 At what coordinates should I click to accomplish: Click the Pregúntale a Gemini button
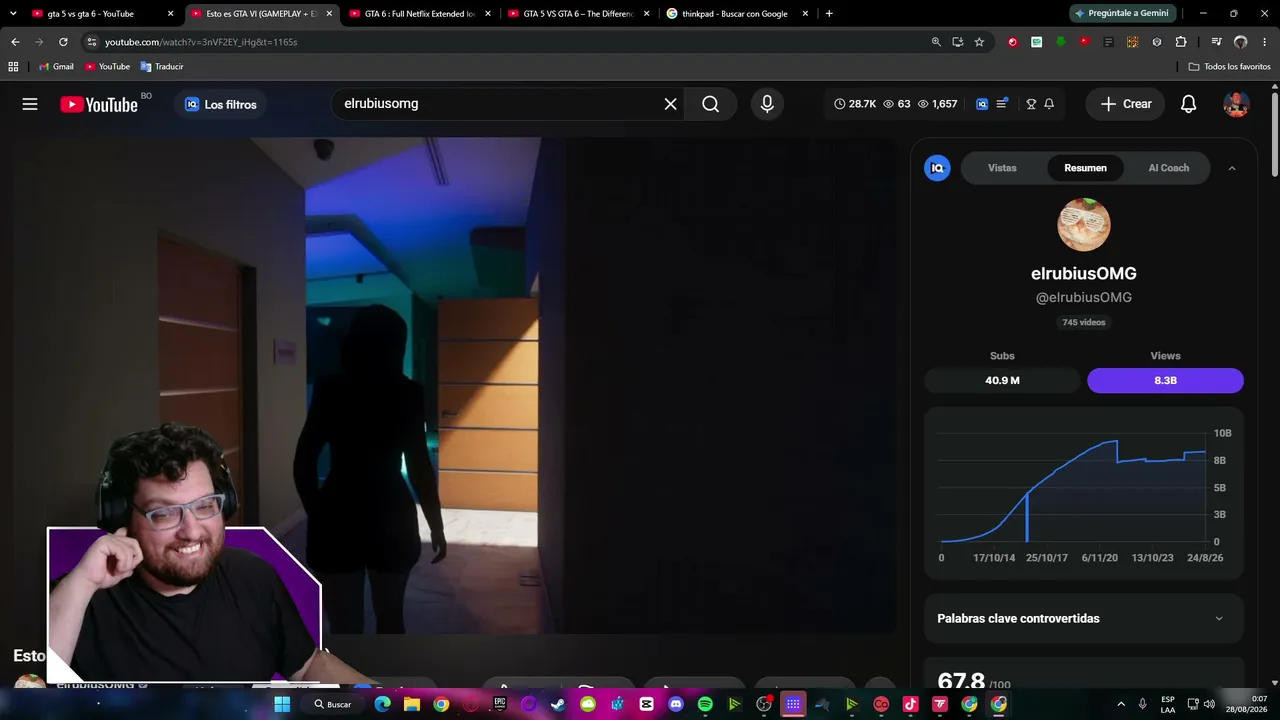1122,14
